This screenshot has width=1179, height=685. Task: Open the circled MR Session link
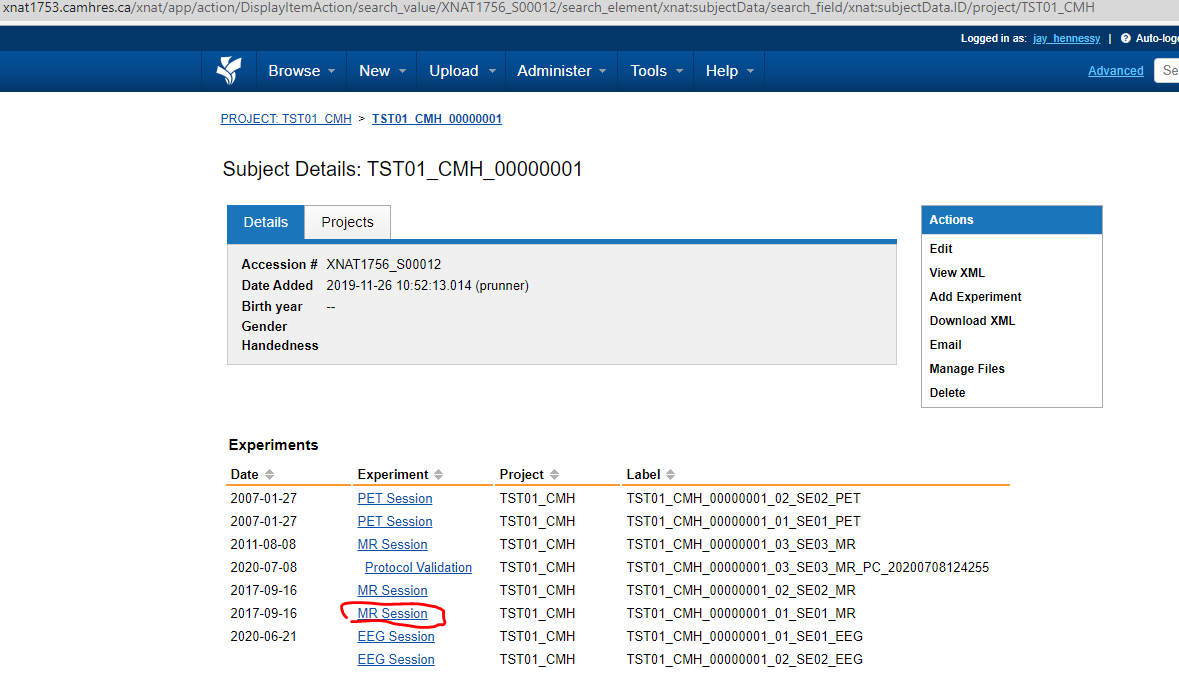[392, 614]
